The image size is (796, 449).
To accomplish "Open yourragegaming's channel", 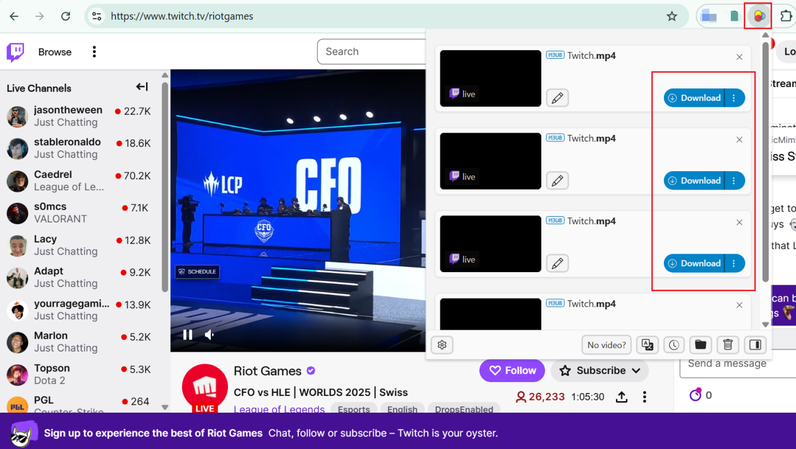I will [x=80, y=310].
